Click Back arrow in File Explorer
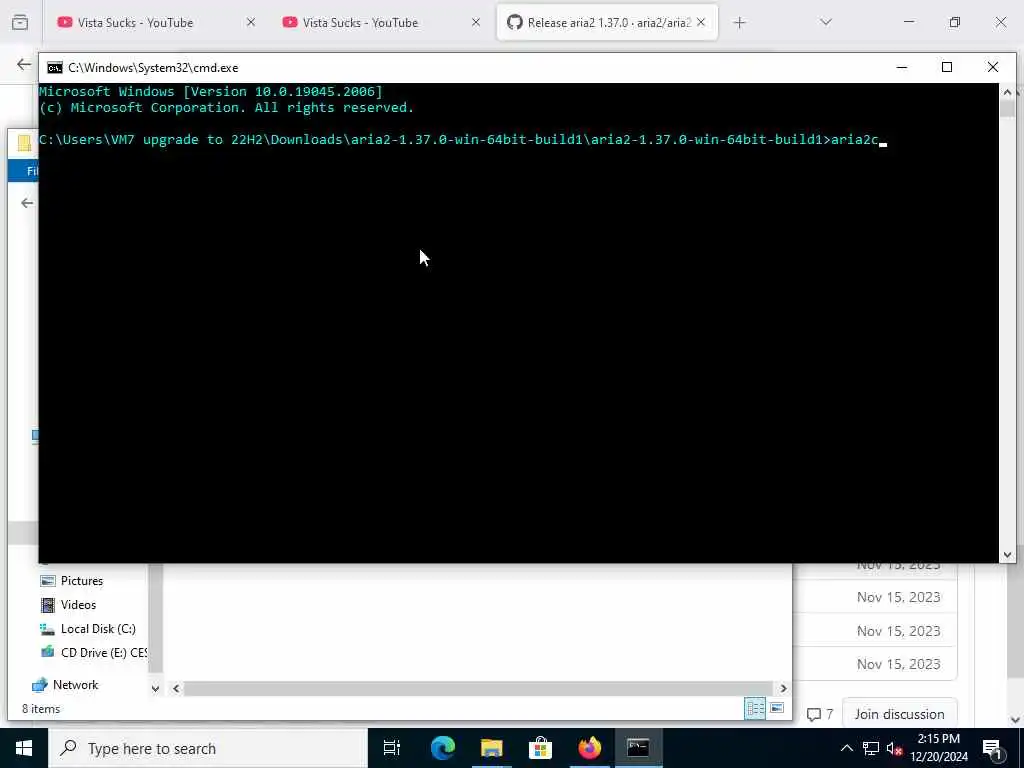The height and width of the screenshot is (768, 1024). coord(27,203)
